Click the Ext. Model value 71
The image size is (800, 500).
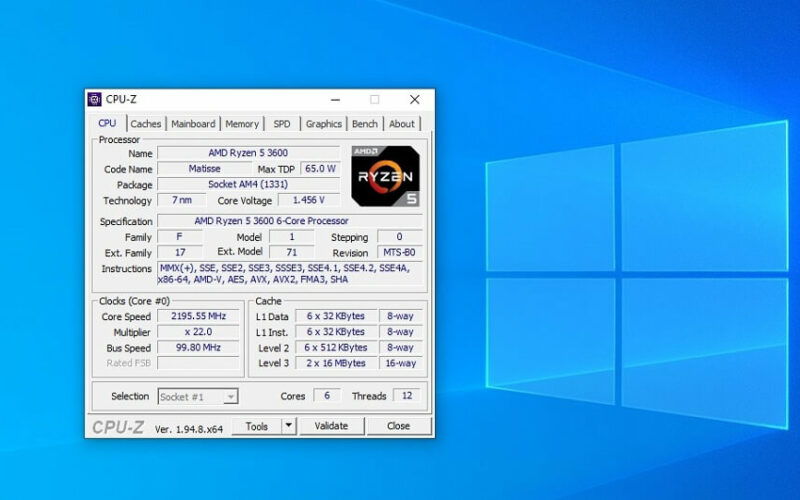click(292, 253)
